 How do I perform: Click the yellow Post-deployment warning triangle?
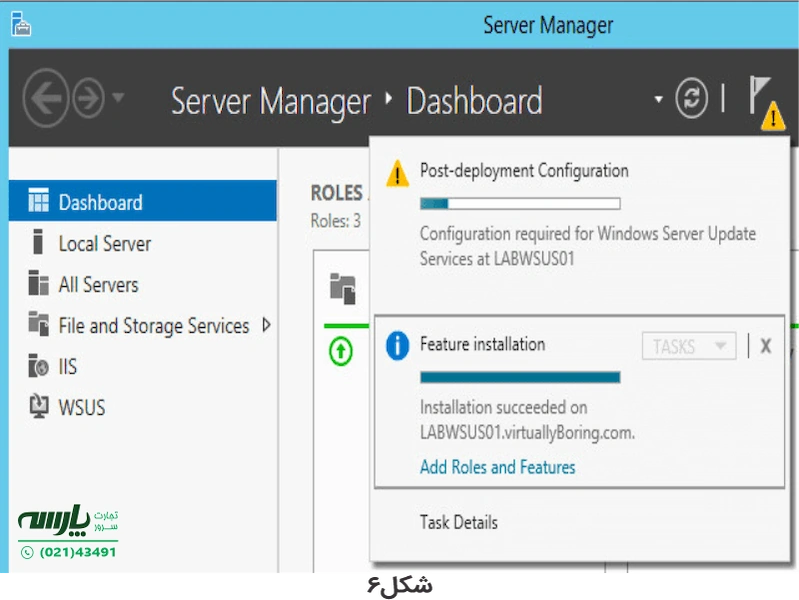click(x=397, y=174)
